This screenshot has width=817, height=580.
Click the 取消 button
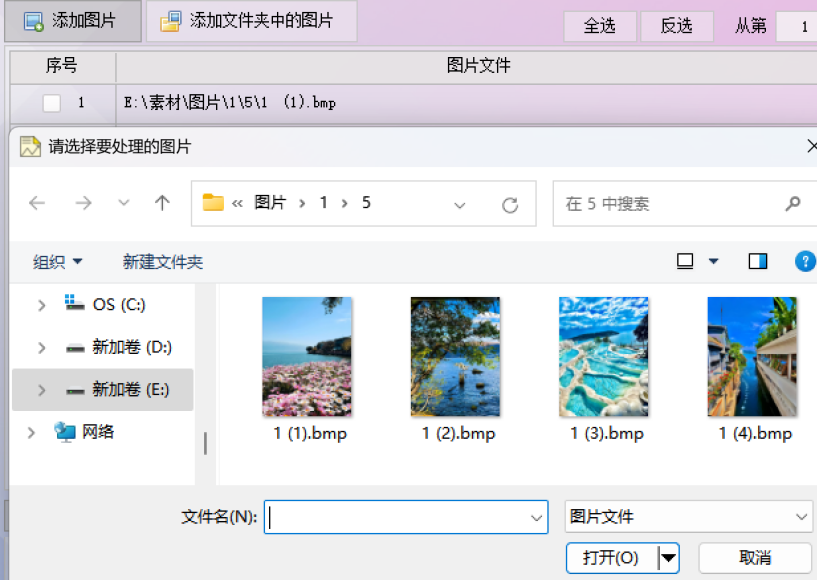coord(755,558)
